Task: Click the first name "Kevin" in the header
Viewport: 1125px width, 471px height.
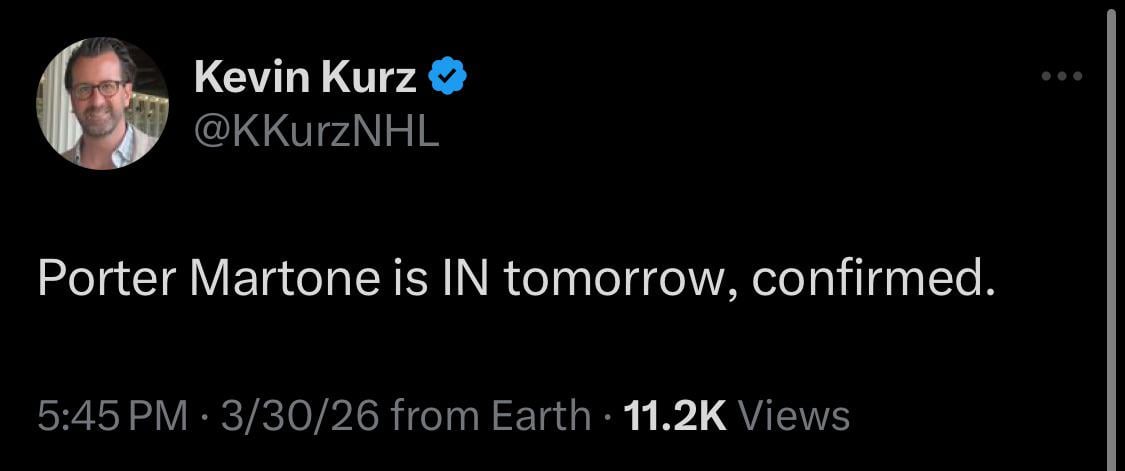Action: 252,78
